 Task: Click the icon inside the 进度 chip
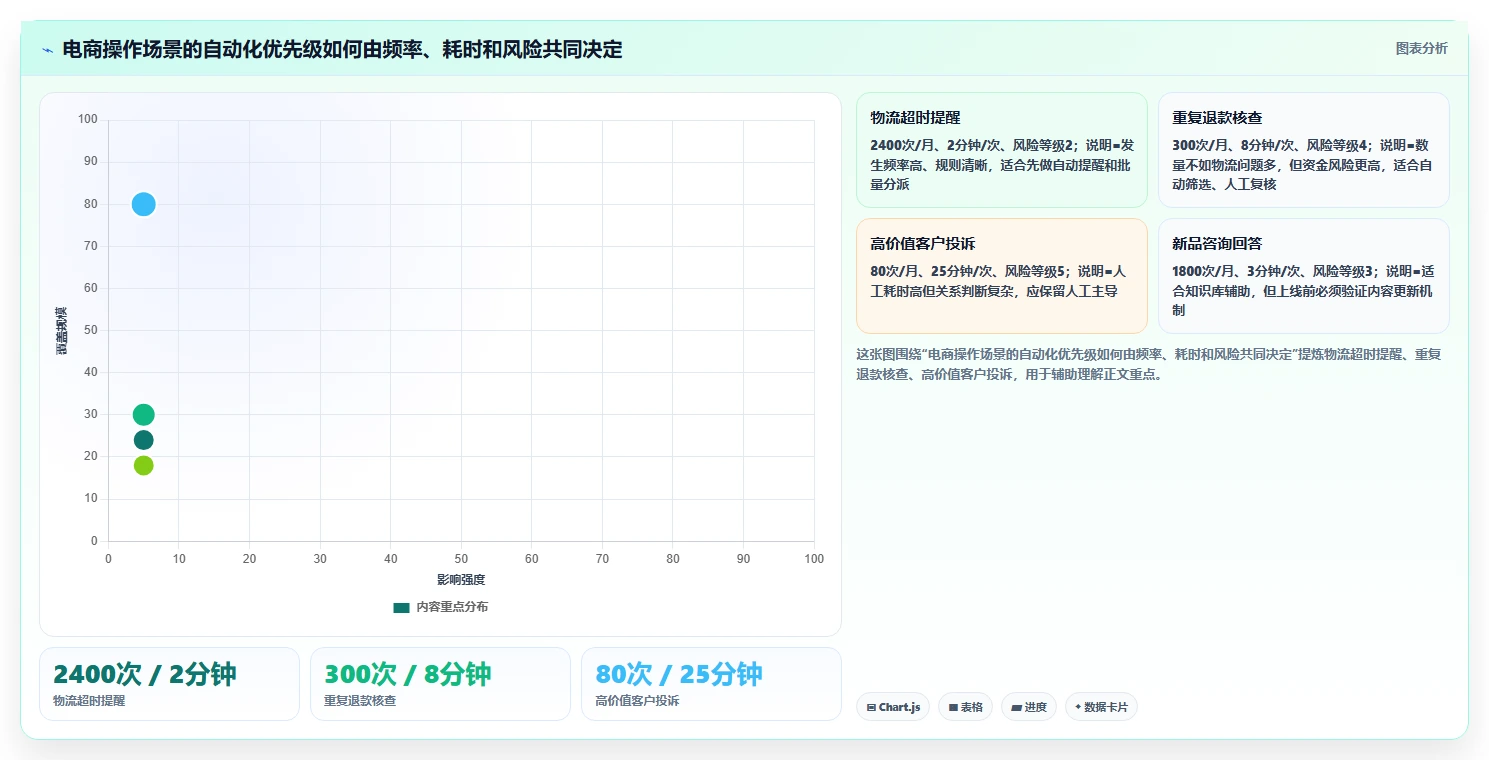1016,707
